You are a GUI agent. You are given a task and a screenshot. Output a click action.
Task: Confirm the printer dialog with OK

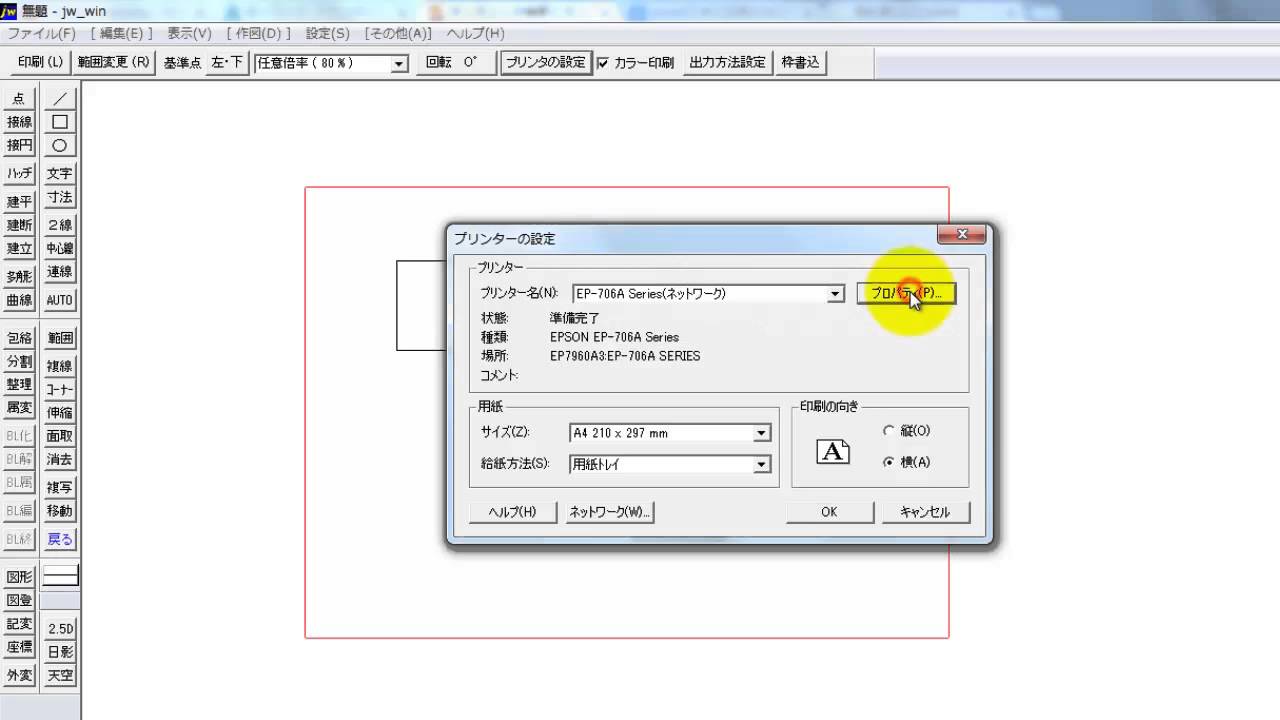829,511
